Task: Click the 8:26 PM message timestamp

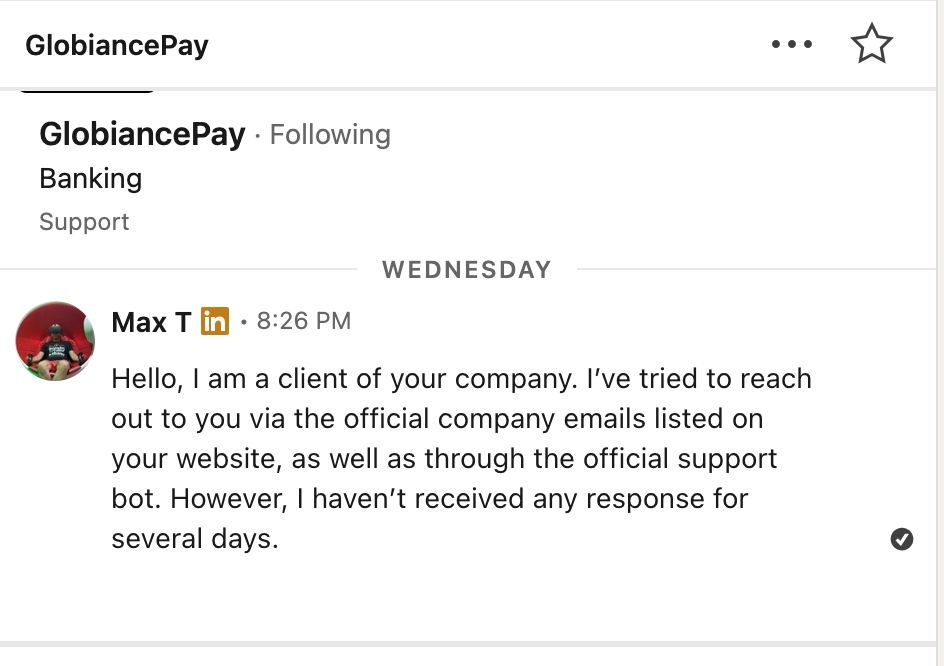Action: click(x=304, y=321)
